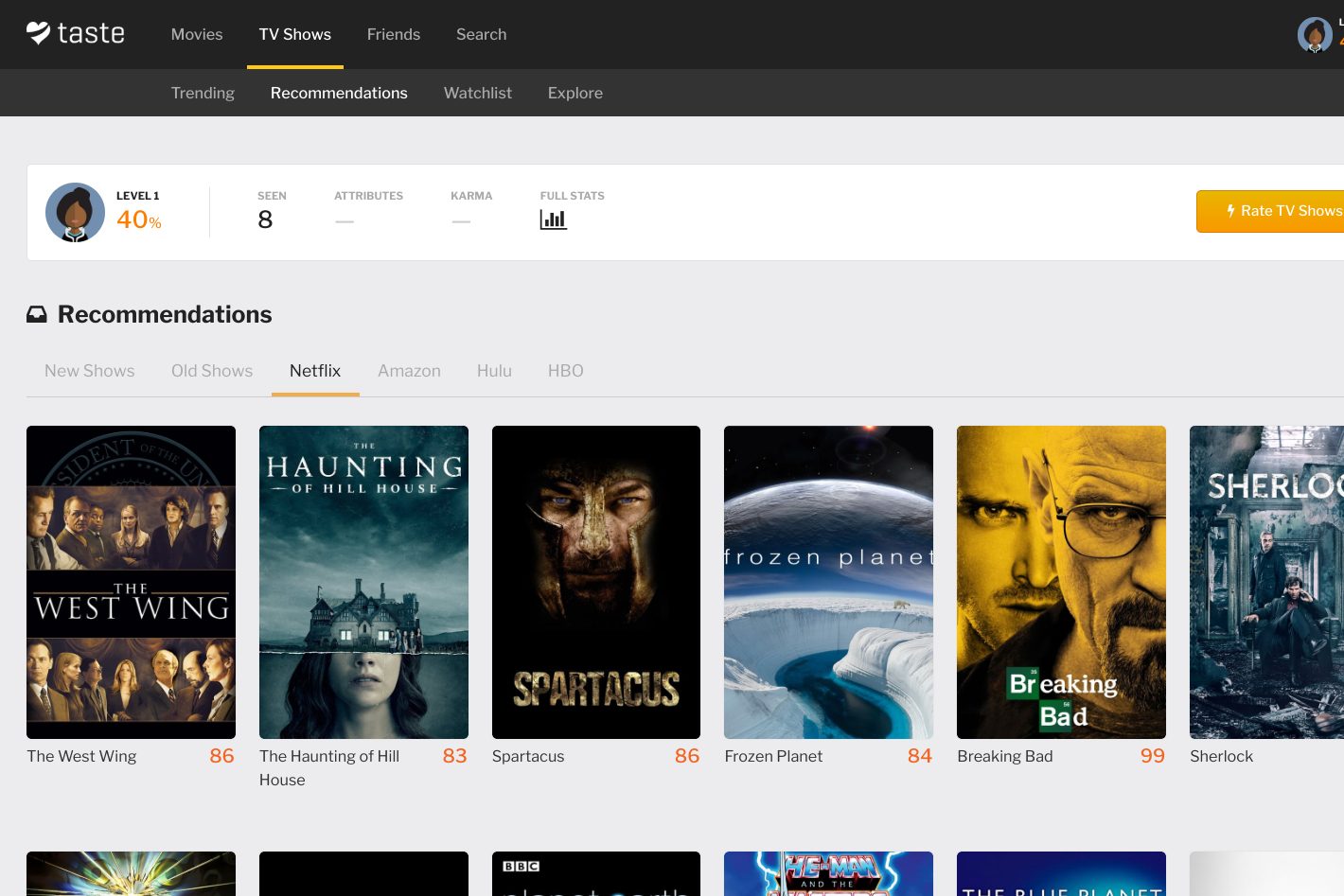Filter by Old Shows tab

212,371
